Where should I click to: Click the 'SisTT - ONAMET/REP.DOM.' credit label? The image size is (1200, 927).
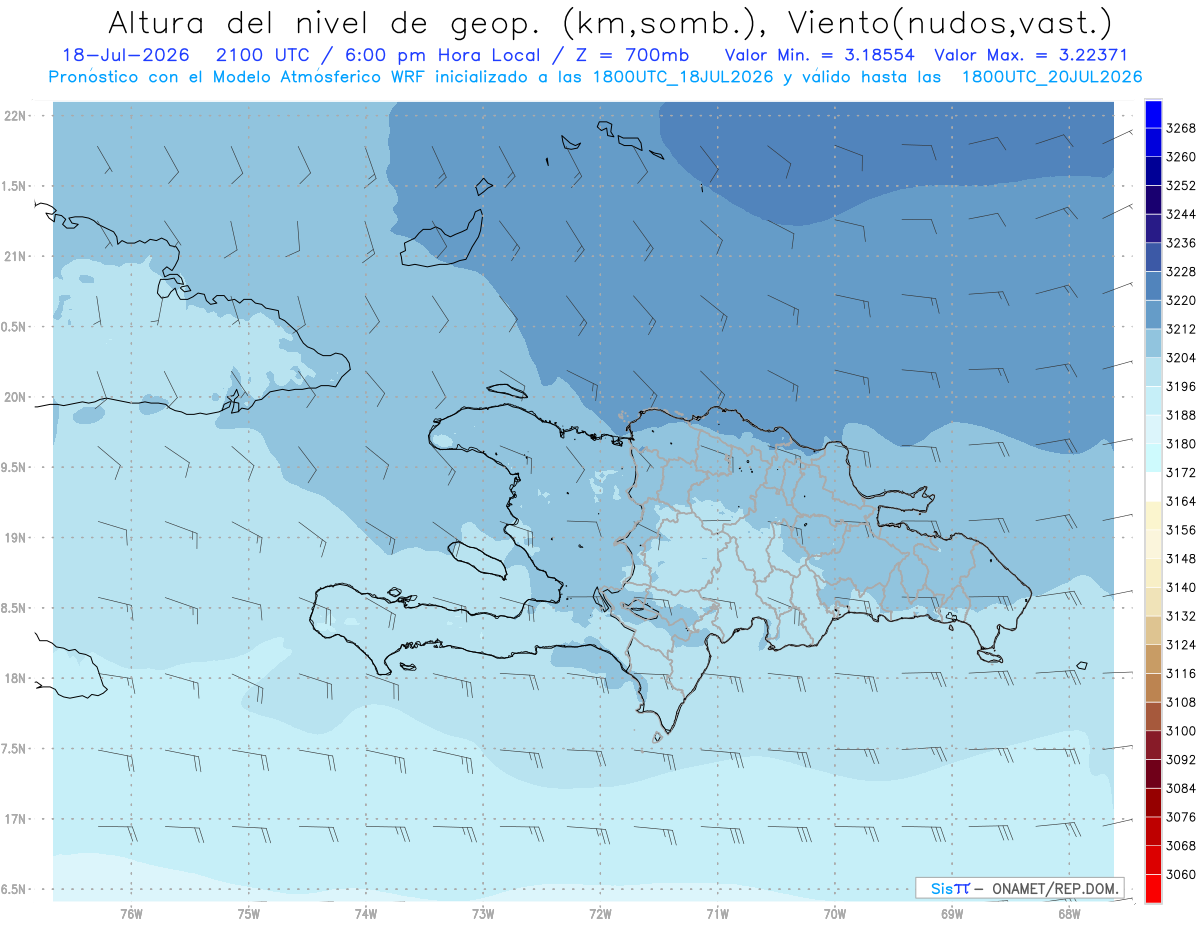(1020, 888)
